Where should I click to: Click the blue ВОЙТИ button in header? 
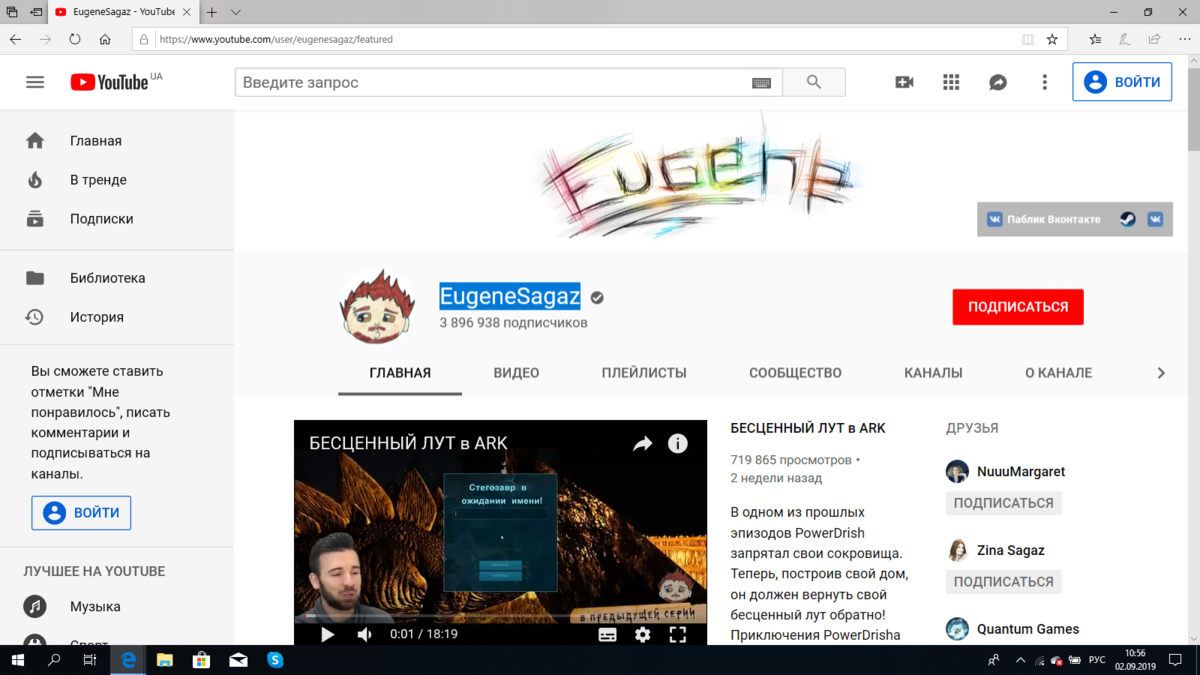(x=1122, y=82)
